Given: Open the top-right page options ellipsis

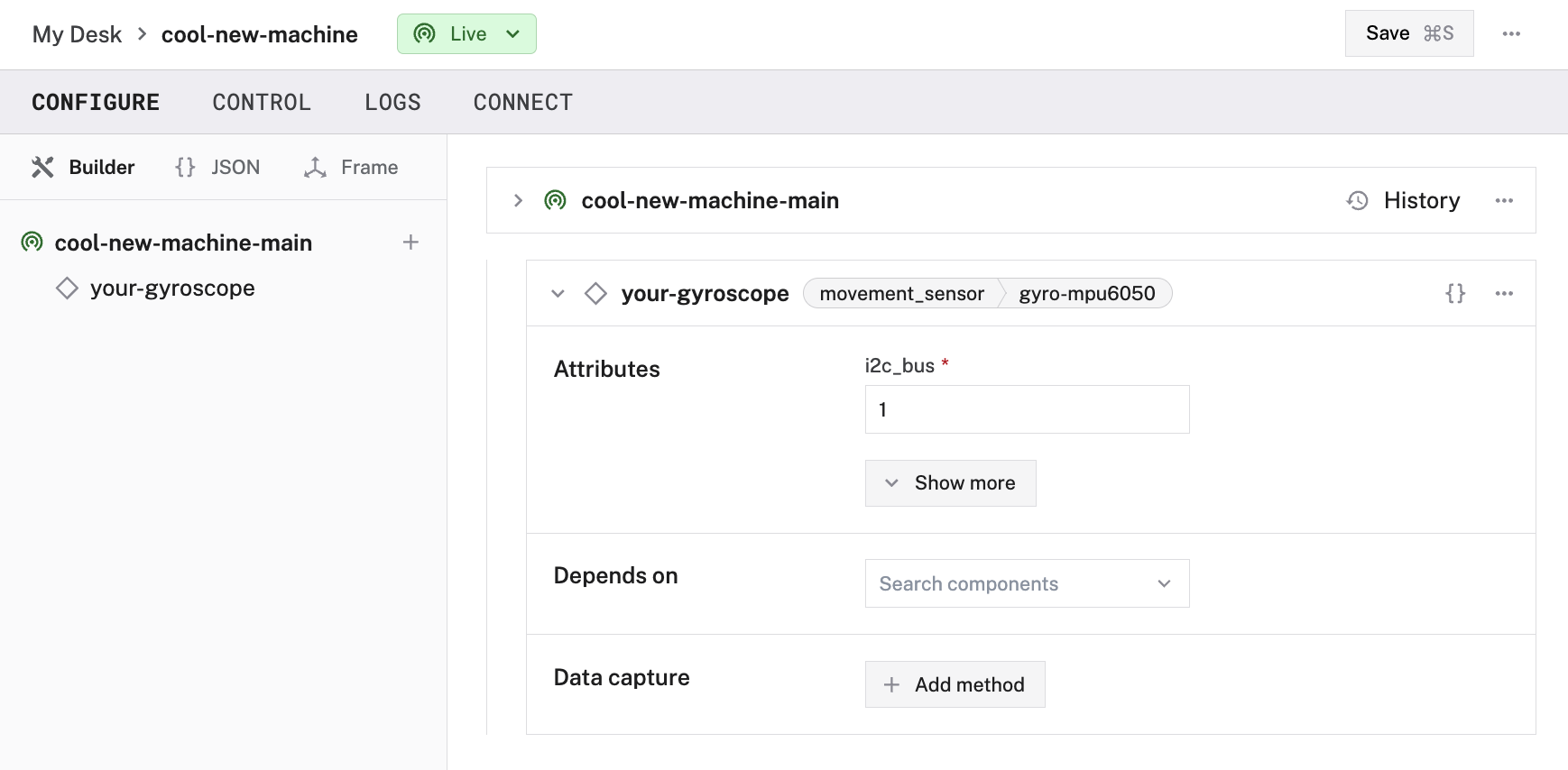Looking at the screenshot, I should click(x=1511, y=34).
